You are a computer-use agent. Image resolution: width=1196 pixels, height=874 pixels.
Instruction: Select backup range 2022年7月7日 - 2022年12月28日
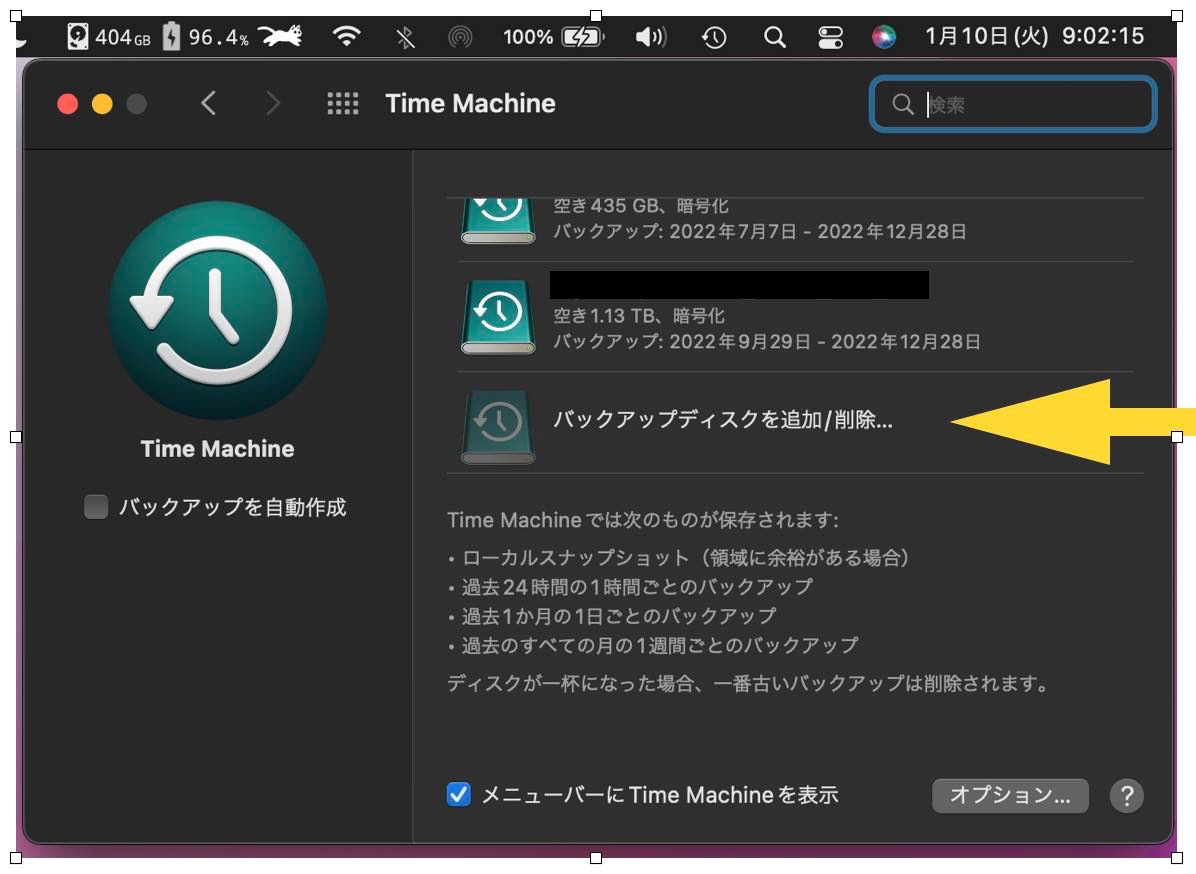pyautogui.click(x=818, y=231)
